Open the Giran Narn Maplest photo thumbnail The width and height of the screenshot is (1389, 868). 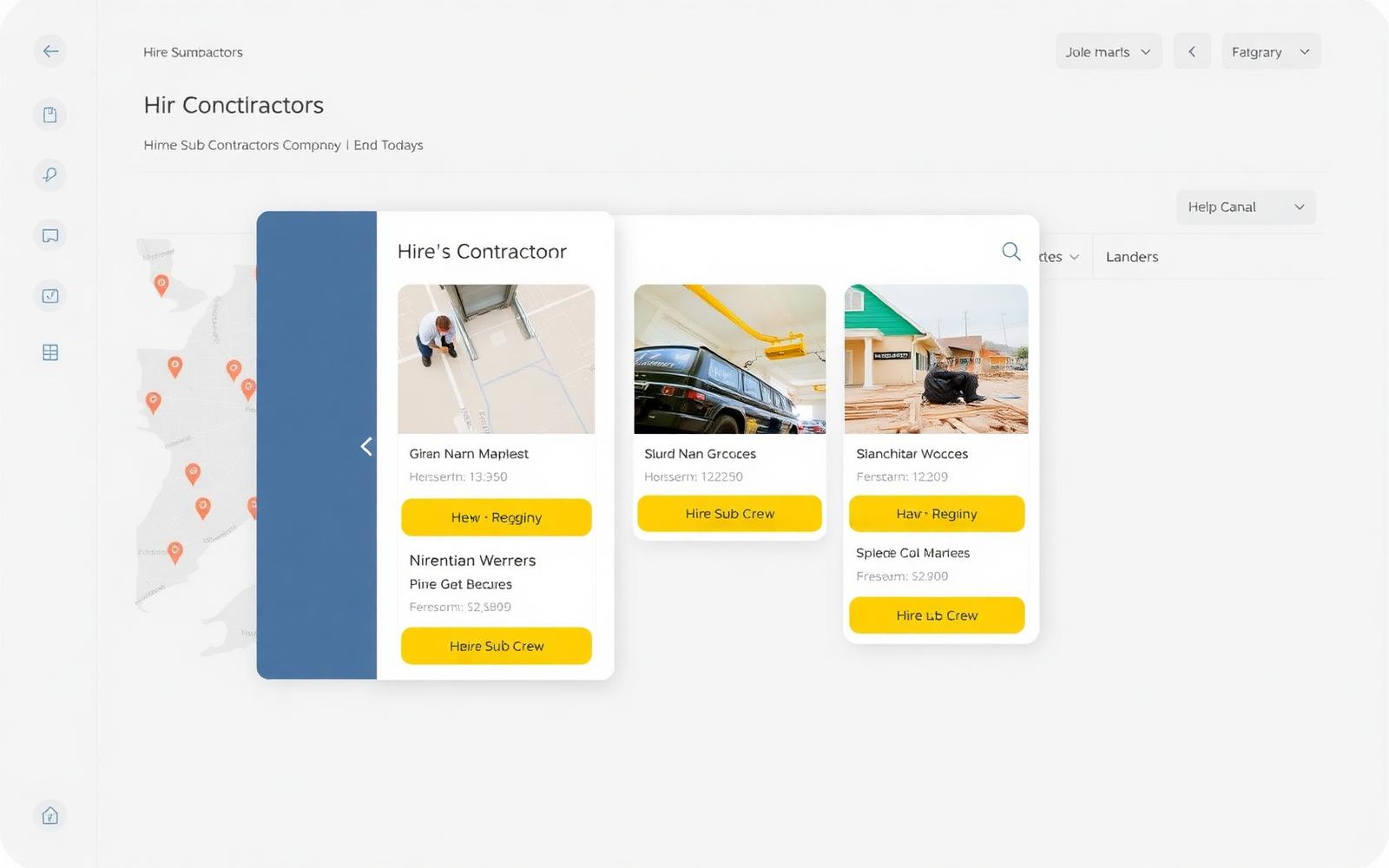click(x=497, y=358)
